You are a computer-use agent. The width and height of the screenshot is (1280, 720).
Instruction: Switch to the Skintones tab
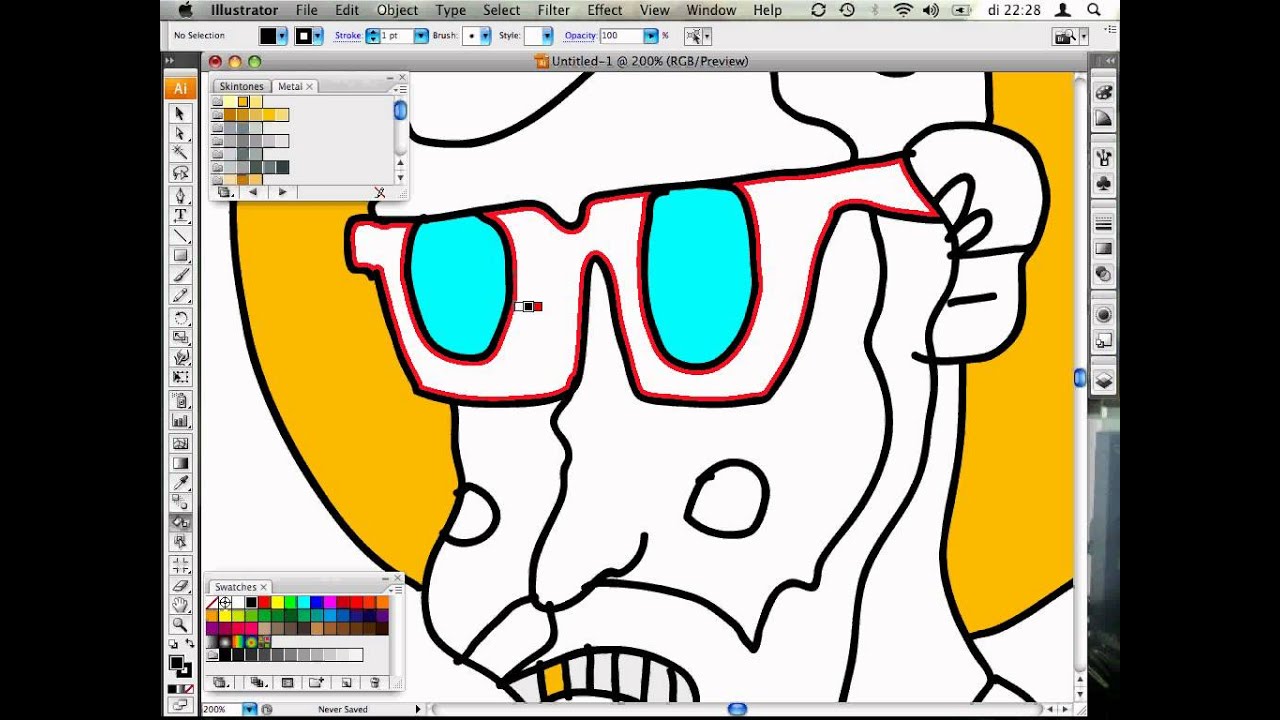click(241, 87)
